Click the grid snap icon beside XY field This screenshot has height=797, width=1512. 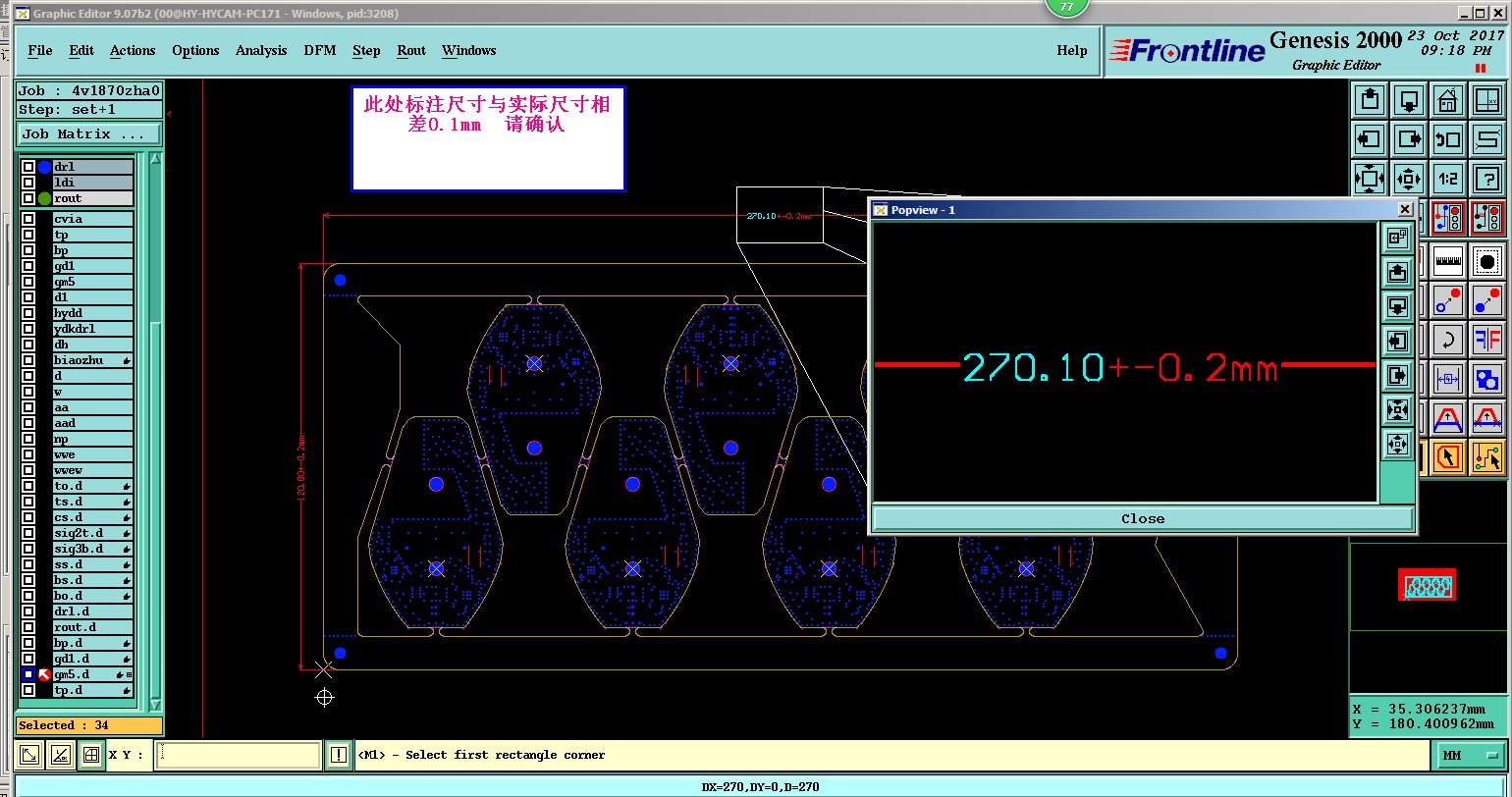tap(90, 755)
